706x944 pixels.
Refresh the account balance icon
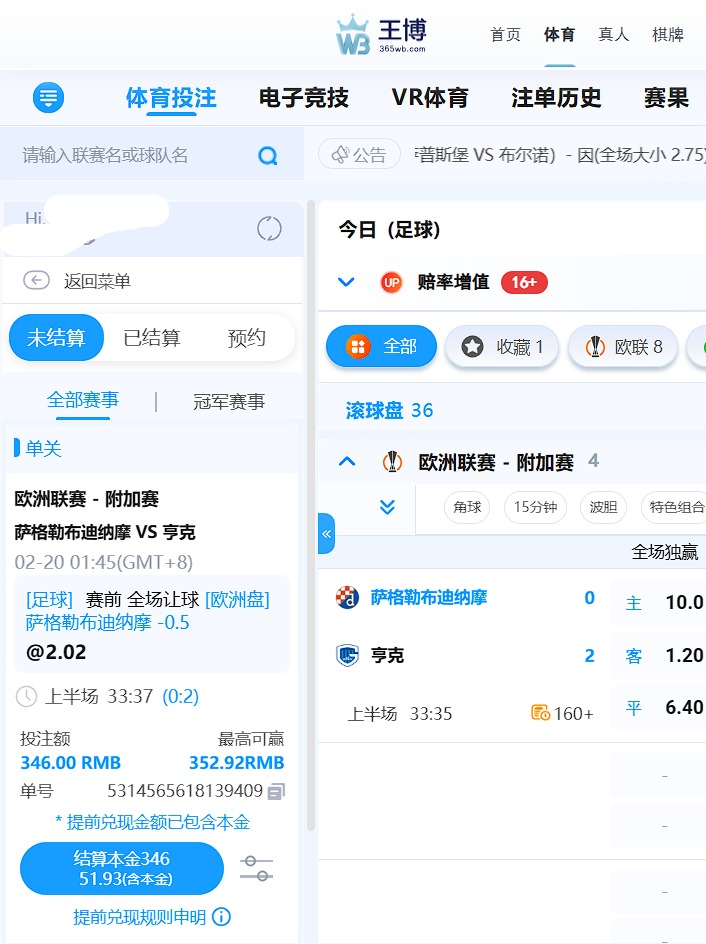click(x=269, y=228)
